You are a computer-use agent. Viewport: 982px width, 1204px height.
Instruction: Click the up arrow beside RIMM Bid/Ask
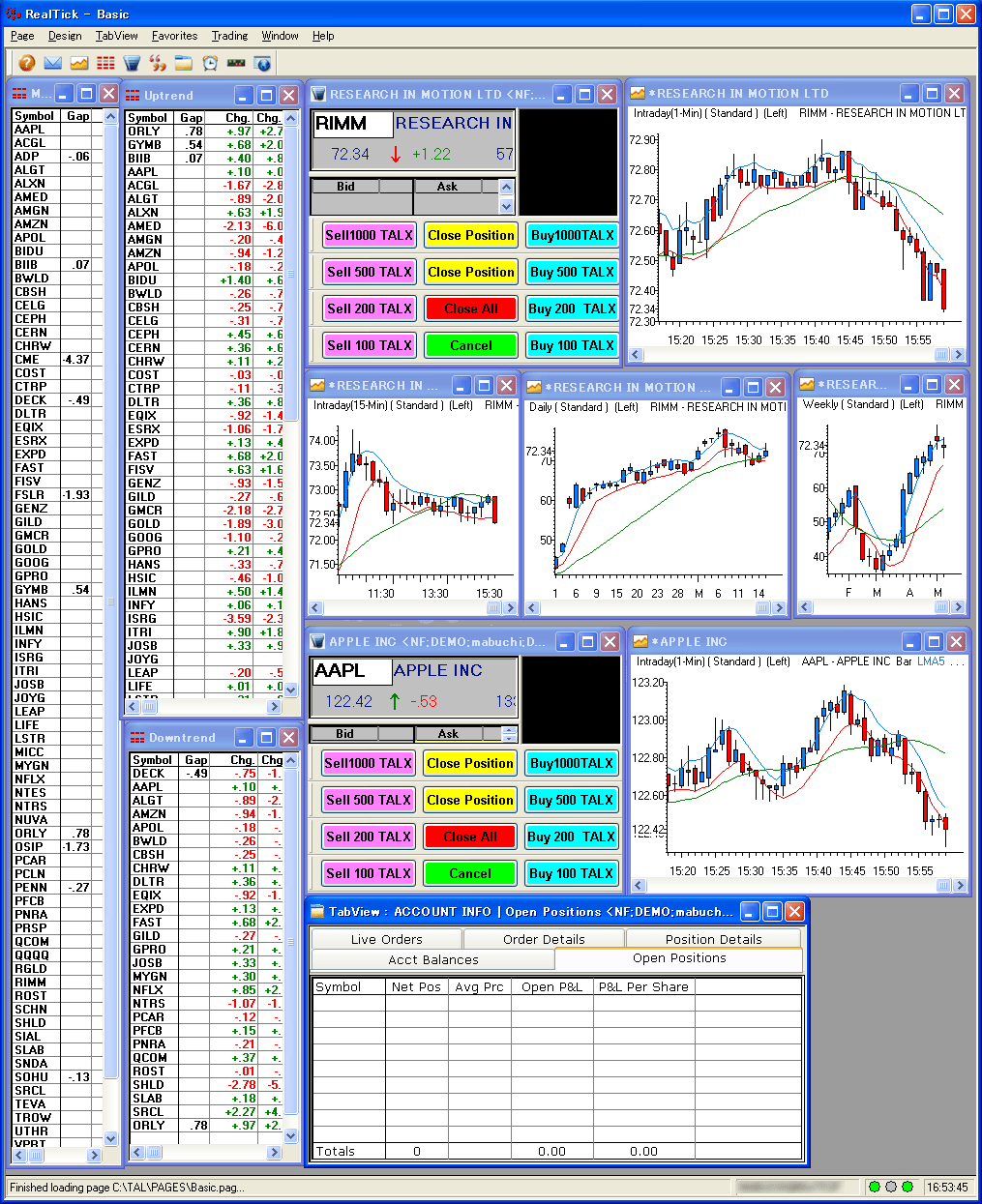pos(506,187)
